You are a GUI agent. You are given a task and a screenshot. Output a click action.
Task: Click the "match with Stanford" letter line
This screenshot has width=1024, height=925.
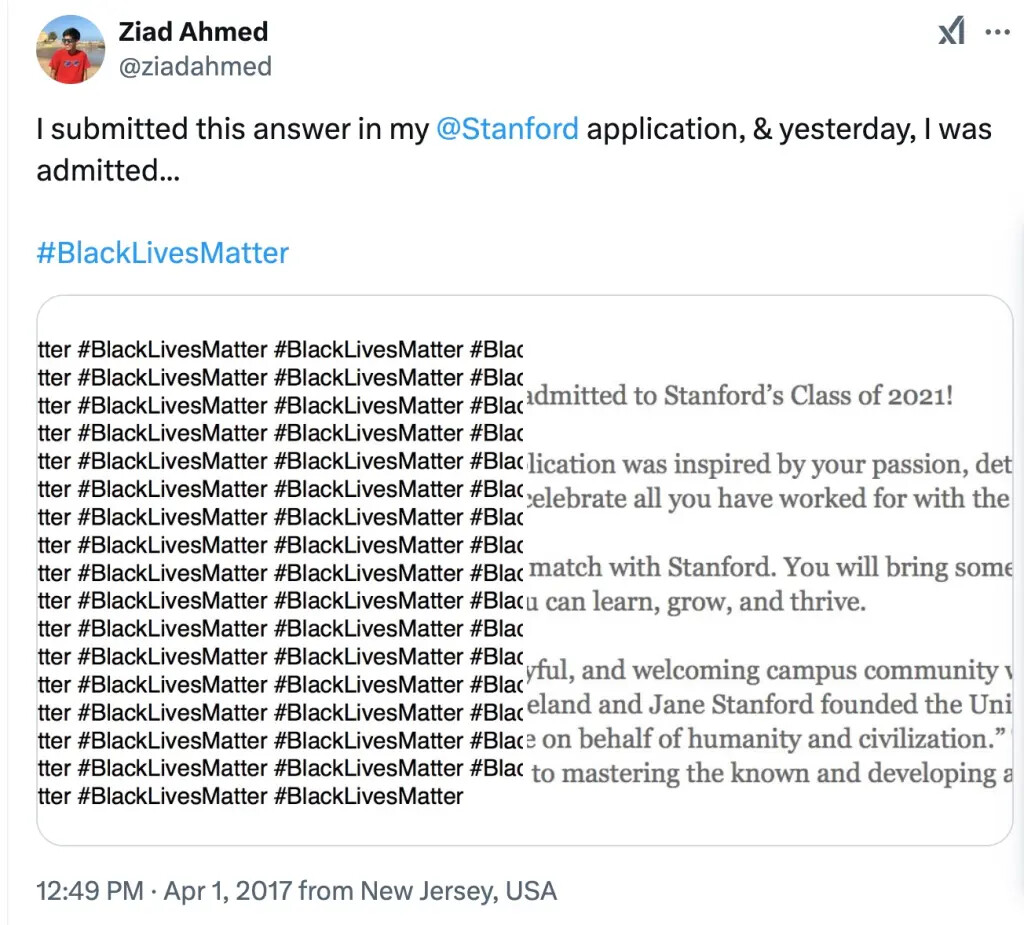pyautogui.click(x=770, y=567)
